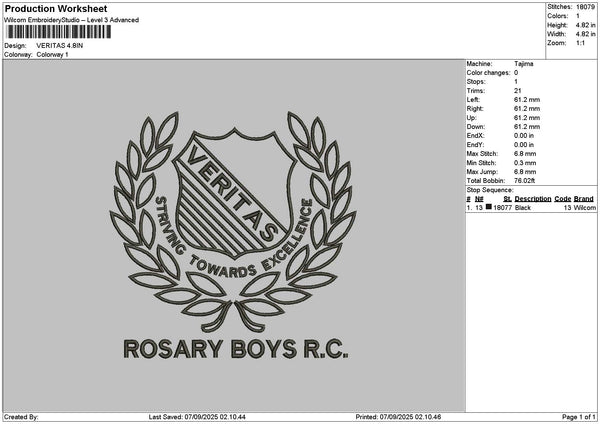Click the design name 'VERITAS 4.8IN'
Screen dimensions: 600x424
pyautogui.click(x=60, y=46)
